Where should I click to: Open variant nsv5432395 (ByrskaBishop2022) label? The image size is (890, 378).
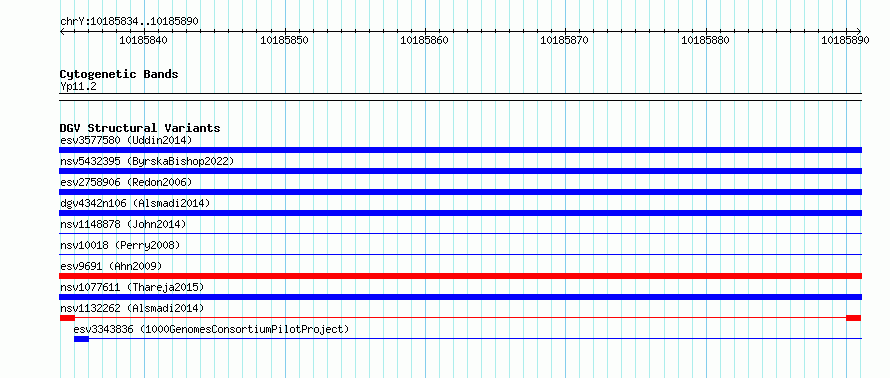[147, 161]
